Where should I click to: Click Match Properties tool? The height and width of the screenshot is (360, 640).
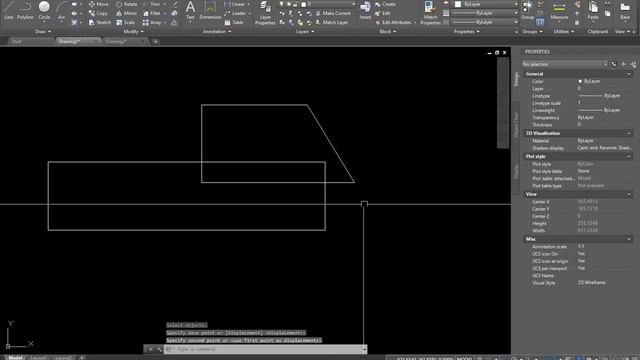point(430,13)
